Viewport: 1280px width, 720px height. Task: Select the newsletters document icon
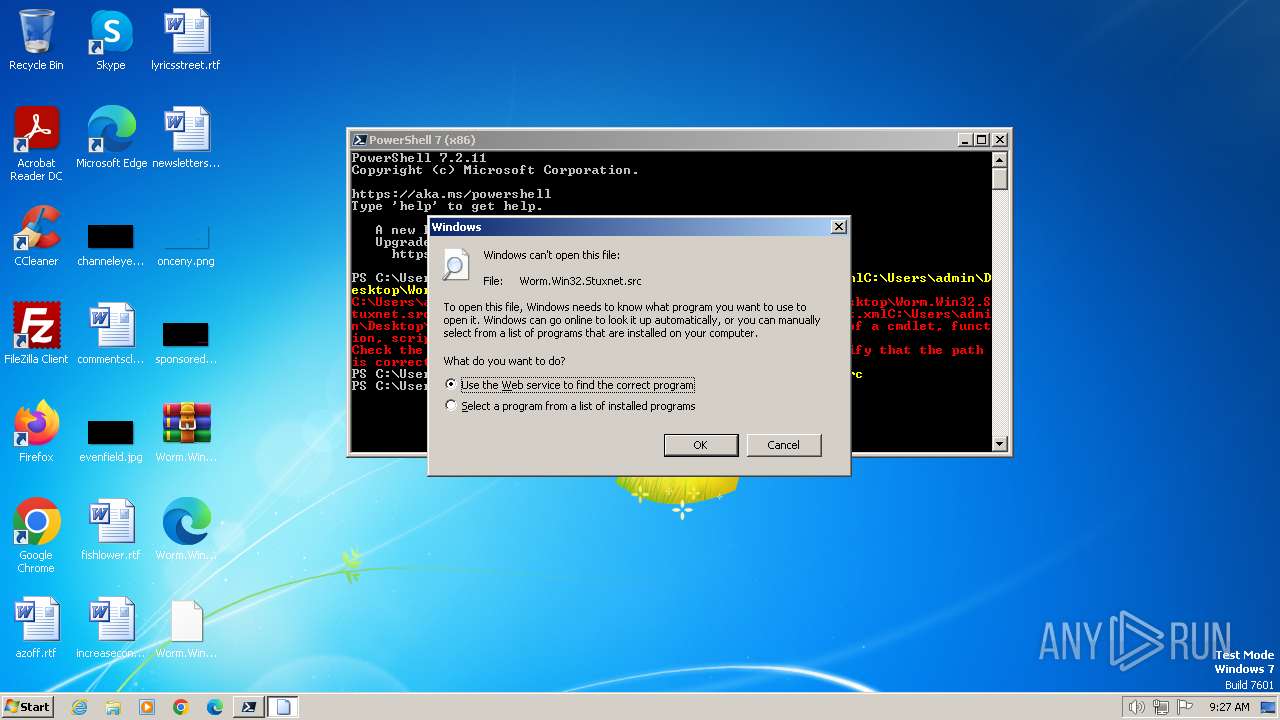[186, 138]
